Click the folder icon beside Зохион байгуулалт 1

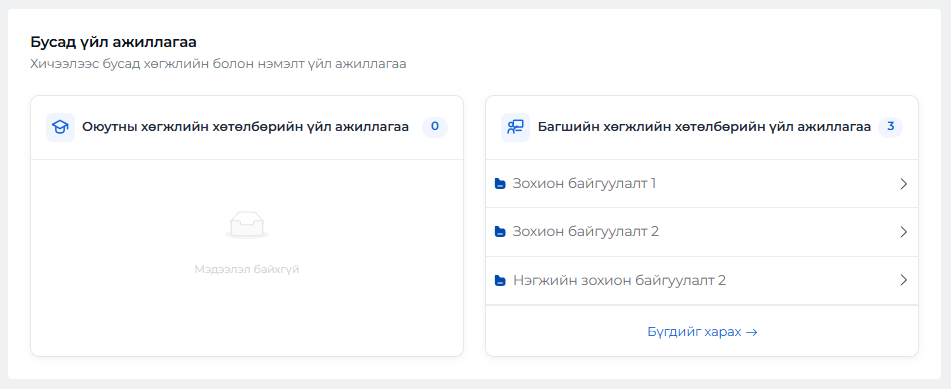click(x=500, y=183)
